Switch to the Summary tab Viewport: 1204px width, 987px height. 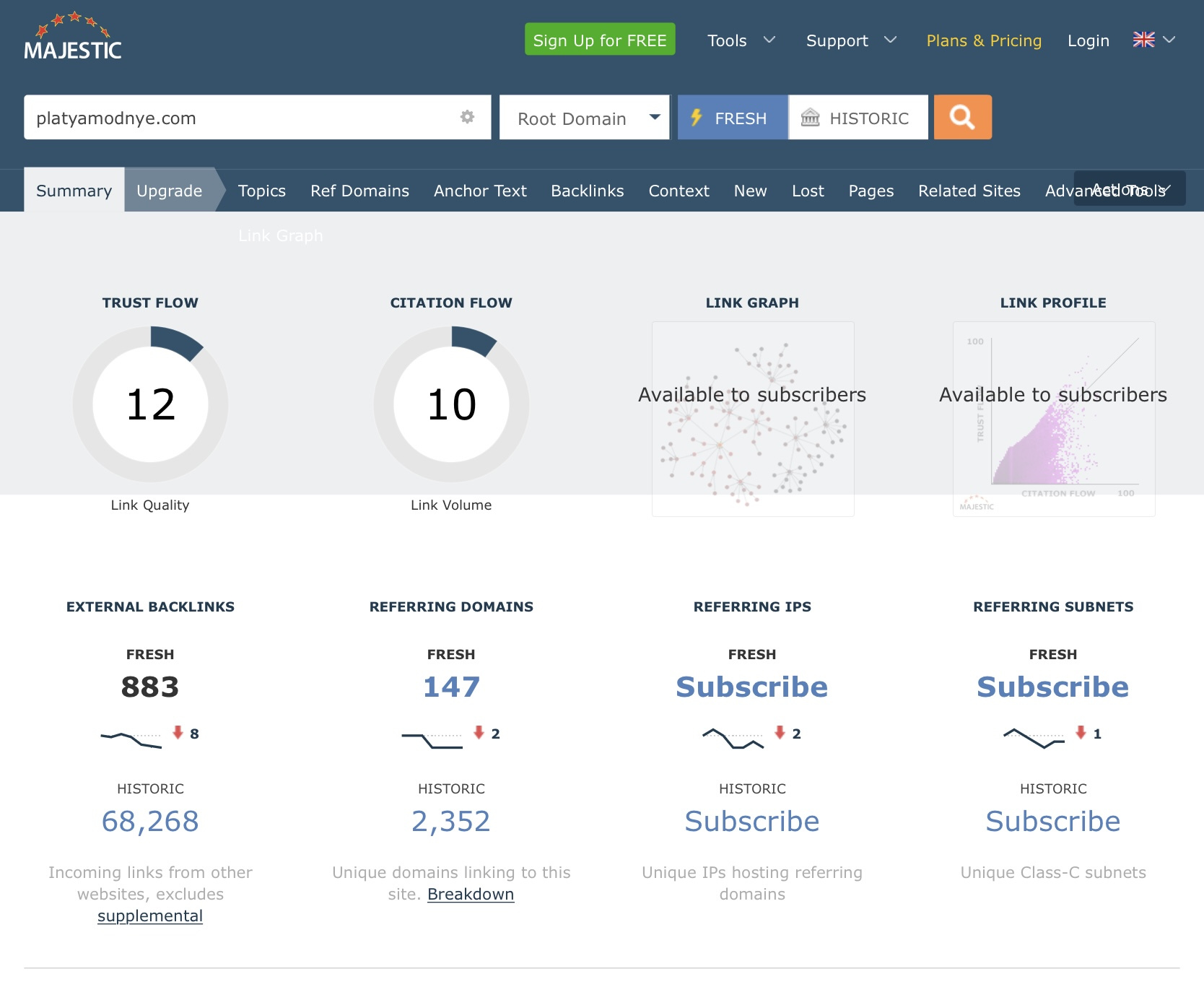(x=74, y=191)
